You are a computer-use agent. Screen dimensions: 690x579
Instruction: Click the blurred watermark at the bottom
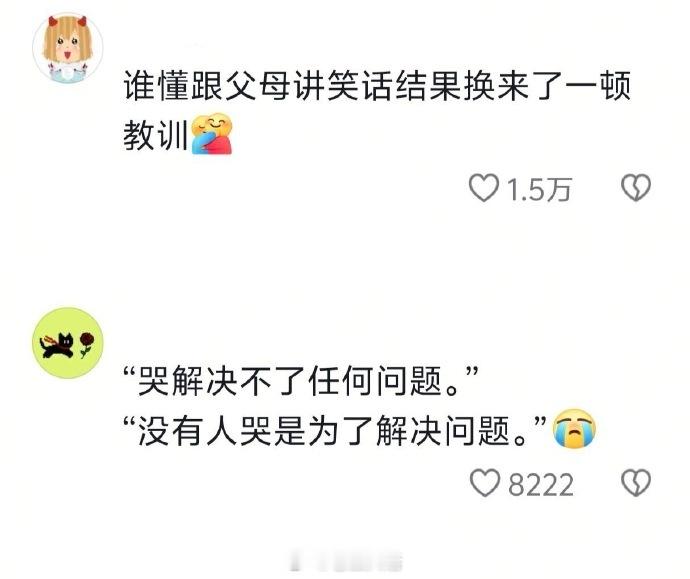pyautogui.click(x=345, y=561)
